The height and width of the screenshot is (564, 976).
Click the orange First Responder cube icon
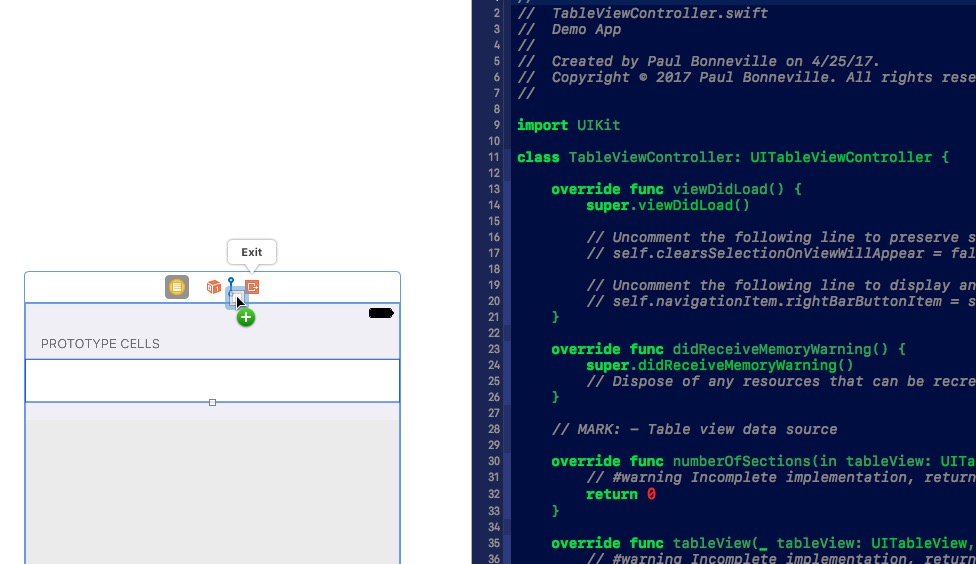[x=213, y=287]
